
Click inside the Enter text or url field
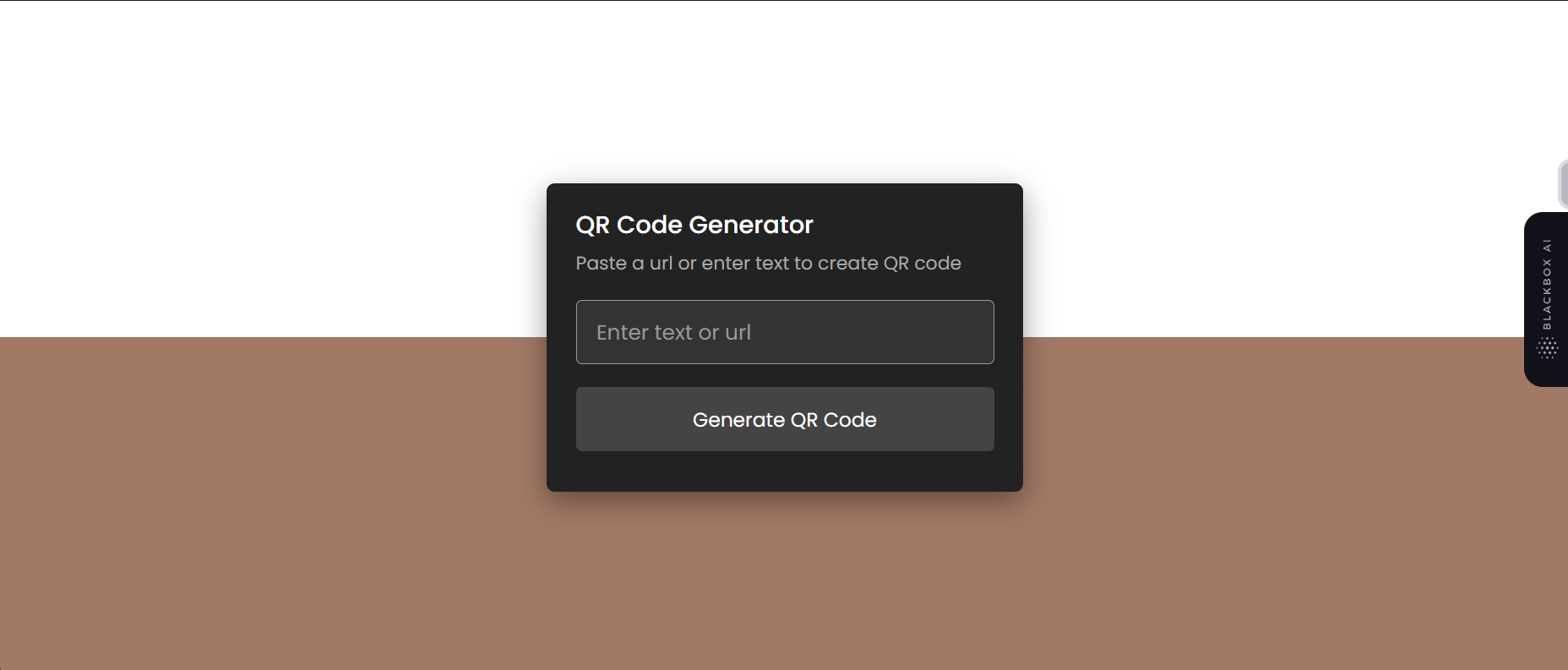(784, 332)
